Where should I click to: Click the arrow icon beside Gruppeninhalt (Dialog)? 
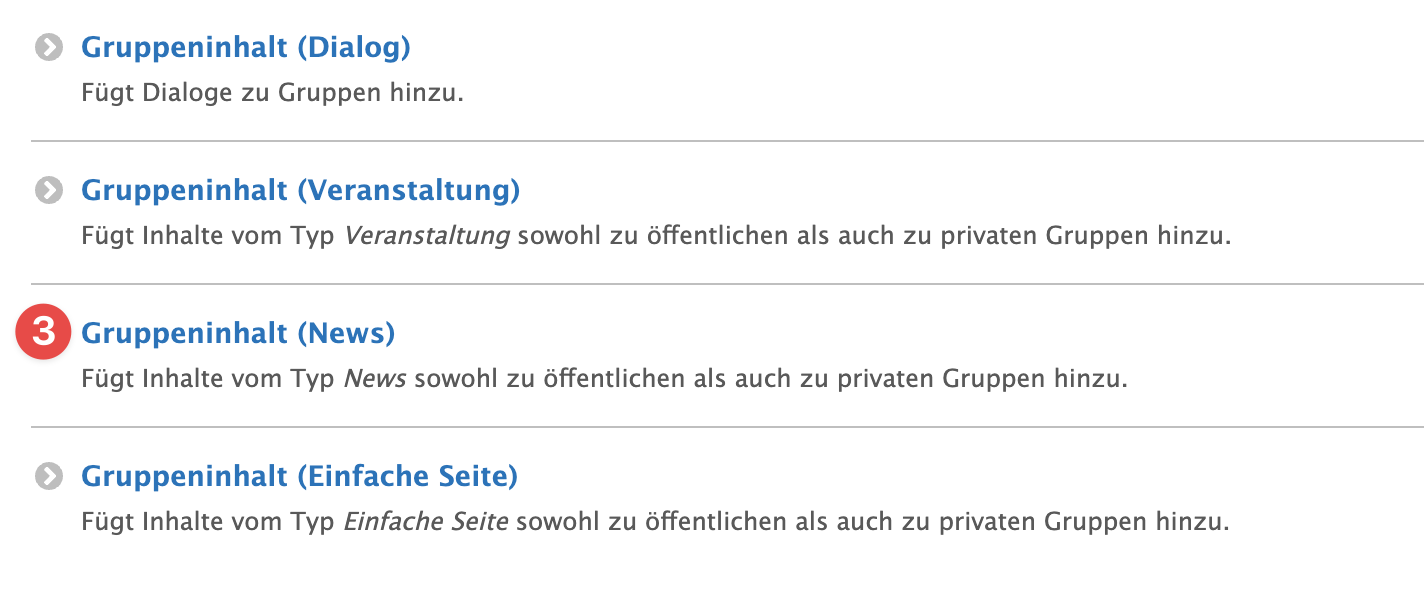pyautogui.click(x=47, y=48)
